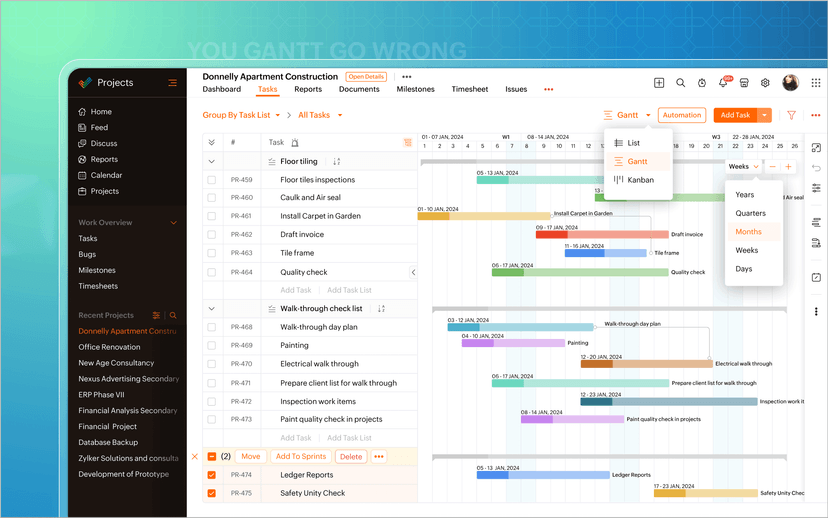Click the Delete button for selected tasks
The height and width of the screenshot is (518, 828).
(x=351, y=457)
